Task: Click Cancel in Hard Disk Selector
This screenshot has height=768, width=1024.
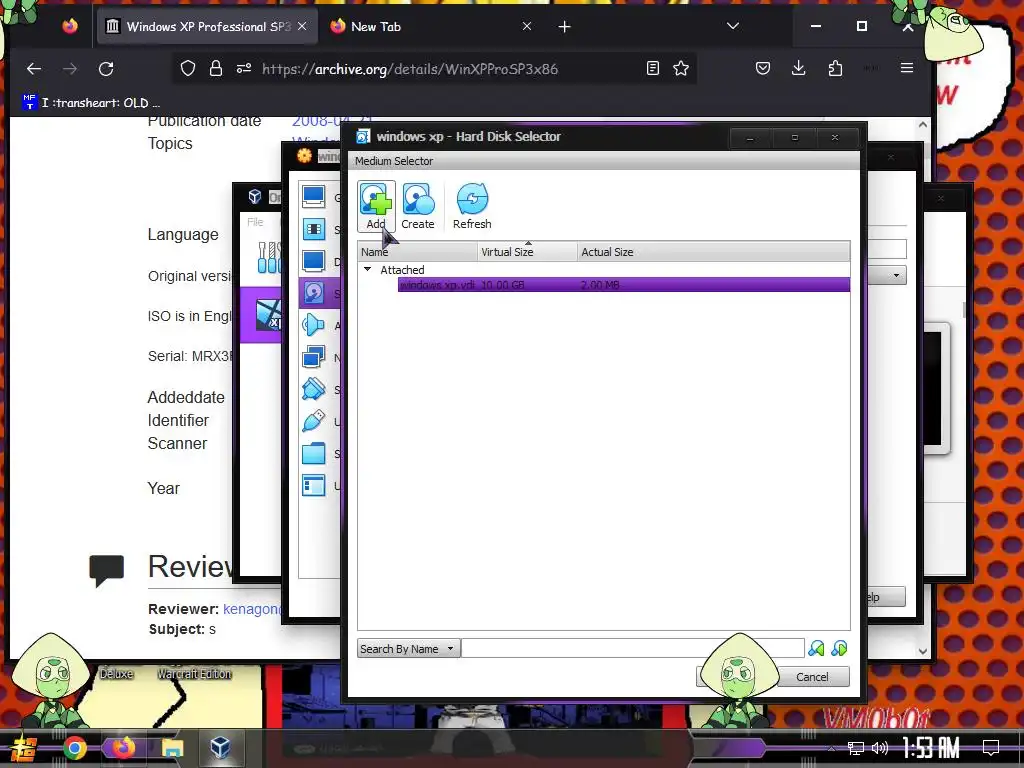Action: tap(812, 677)
